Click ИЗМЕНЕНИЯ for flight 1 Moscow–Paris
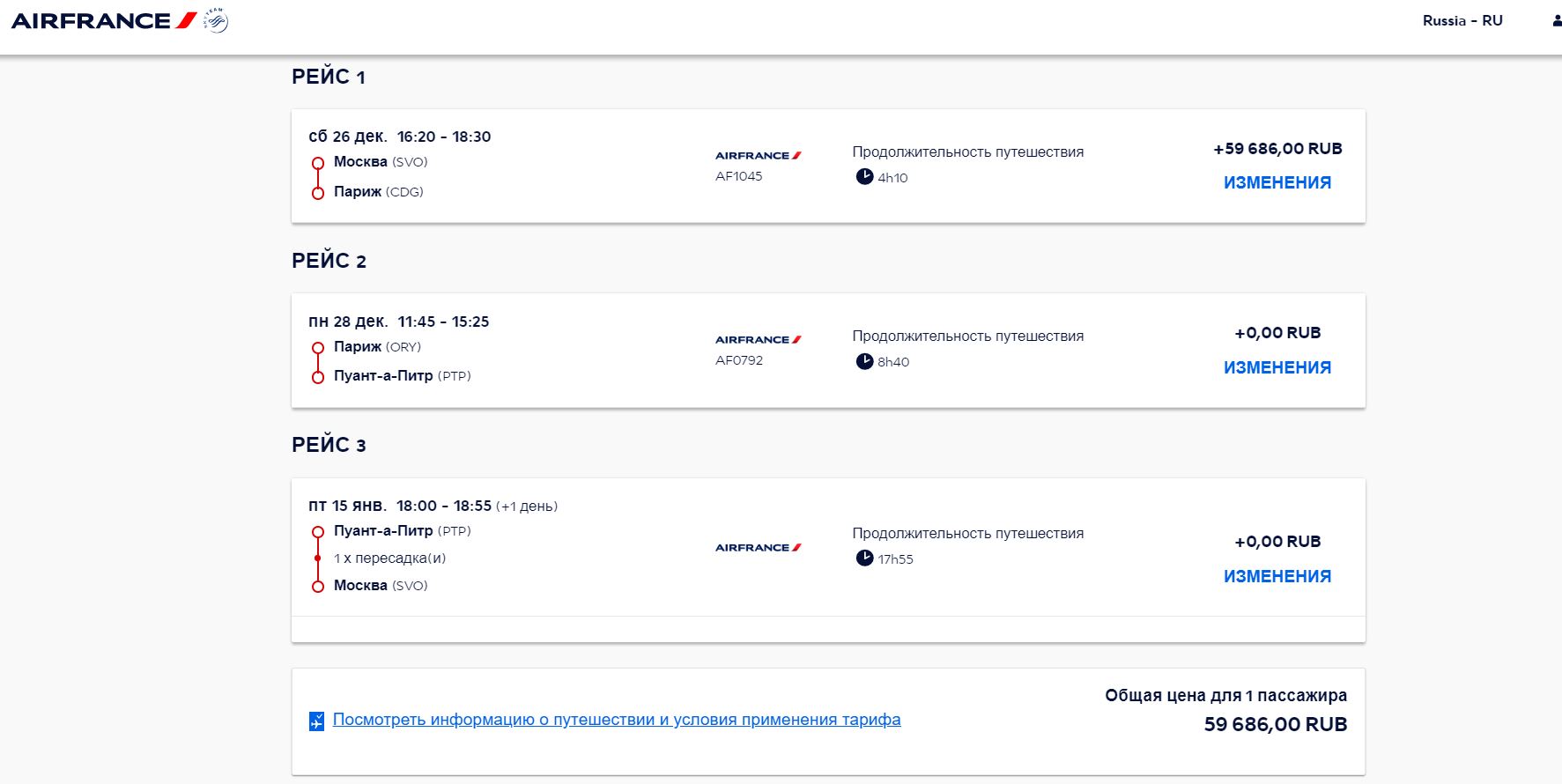1562x784 pixels. point(1277,182)
